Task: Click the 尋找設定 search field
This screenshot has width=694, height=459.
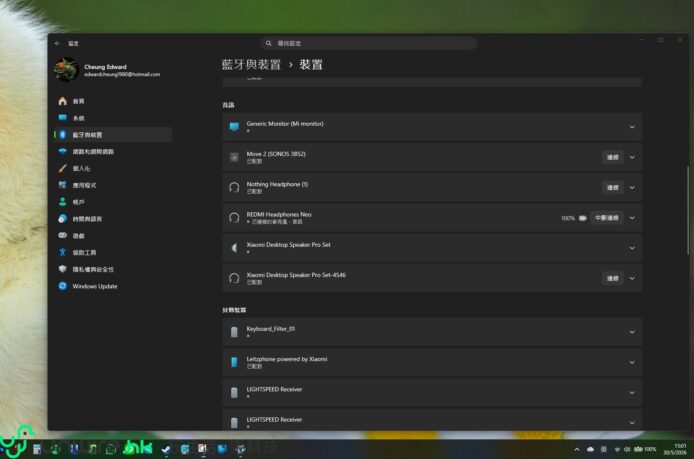Action: point(369,43)
